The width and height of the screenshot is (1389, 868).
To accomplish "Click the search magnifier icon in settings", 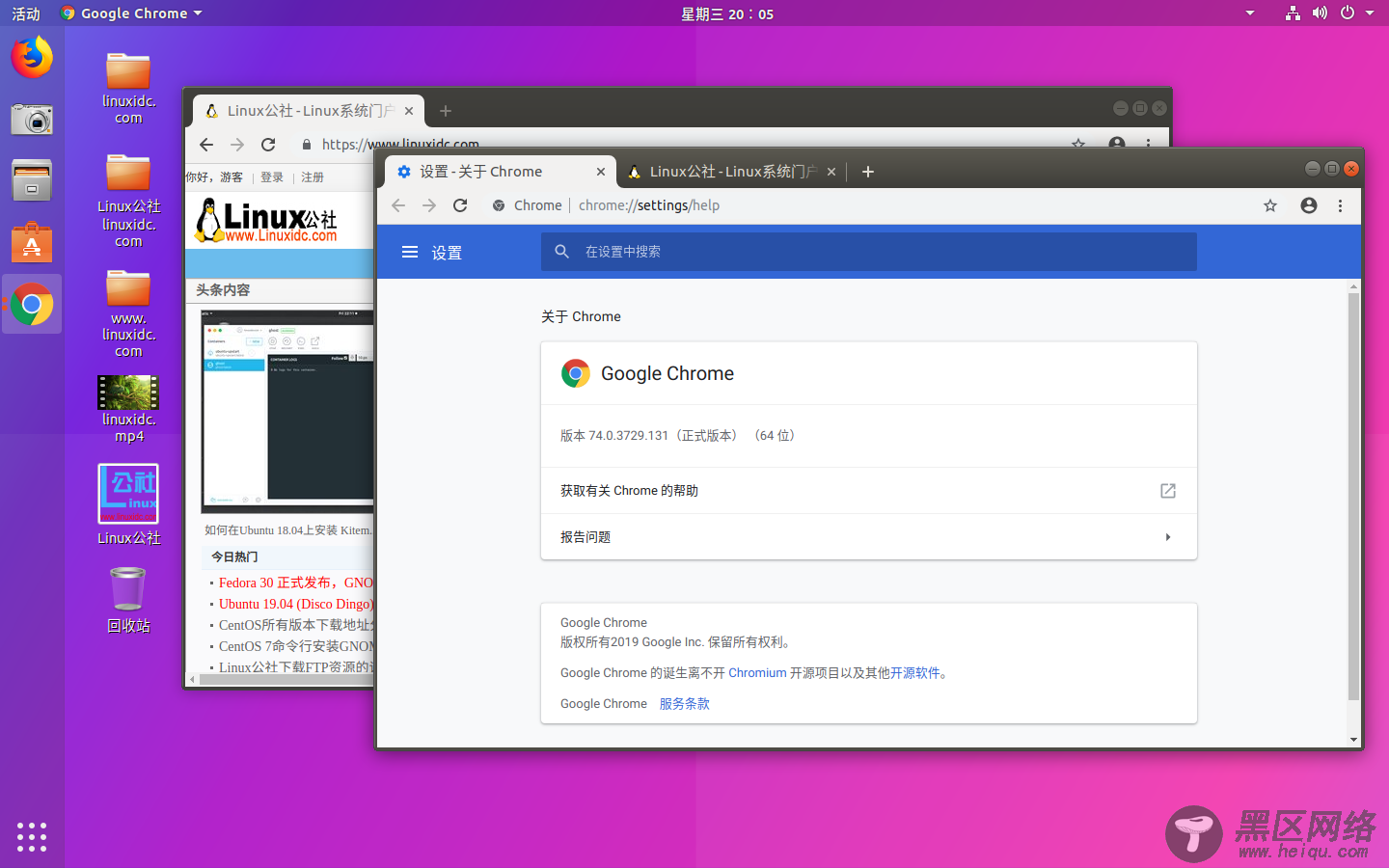I will pyautogui.click(x=562, y=252).
